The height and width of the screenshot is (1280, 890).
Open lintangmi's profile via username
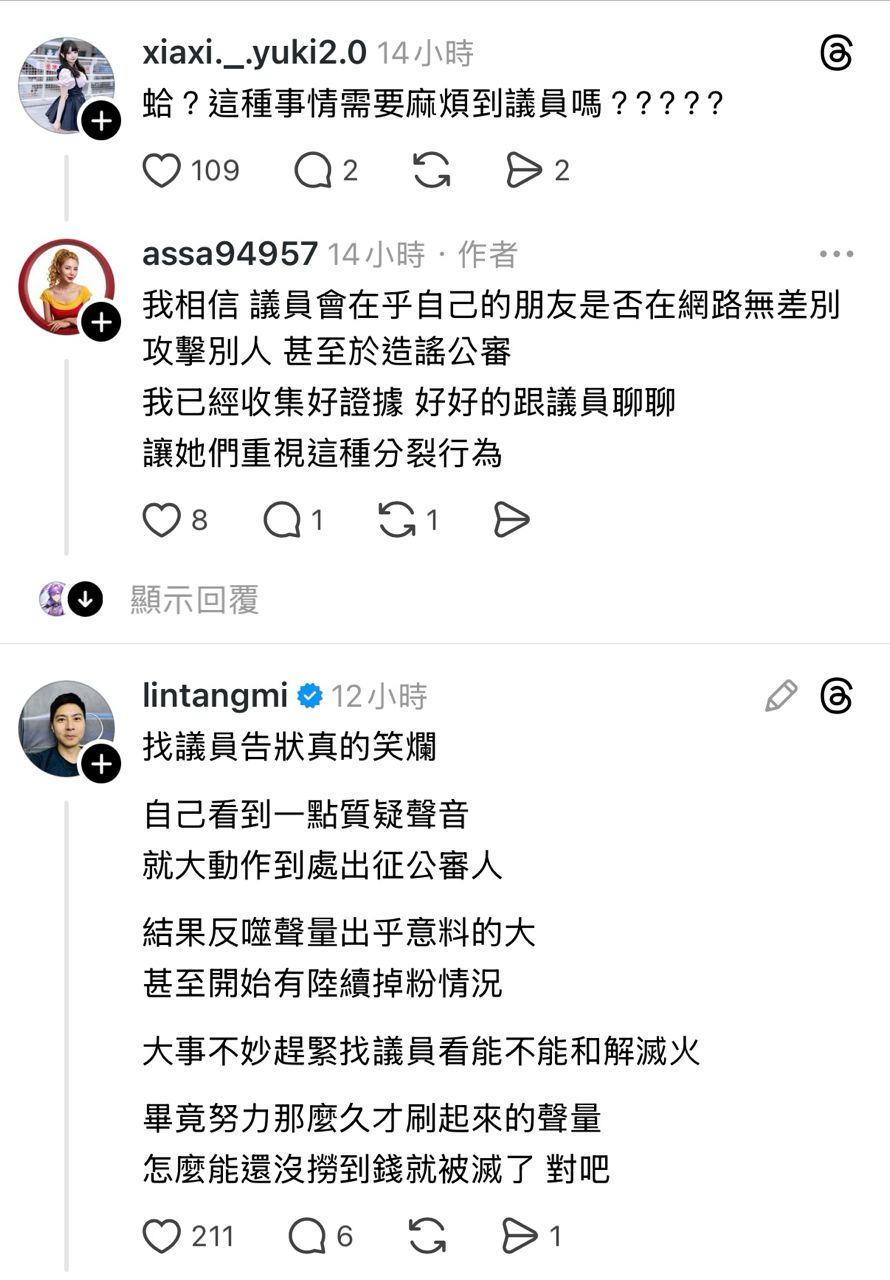click(215, 695)
